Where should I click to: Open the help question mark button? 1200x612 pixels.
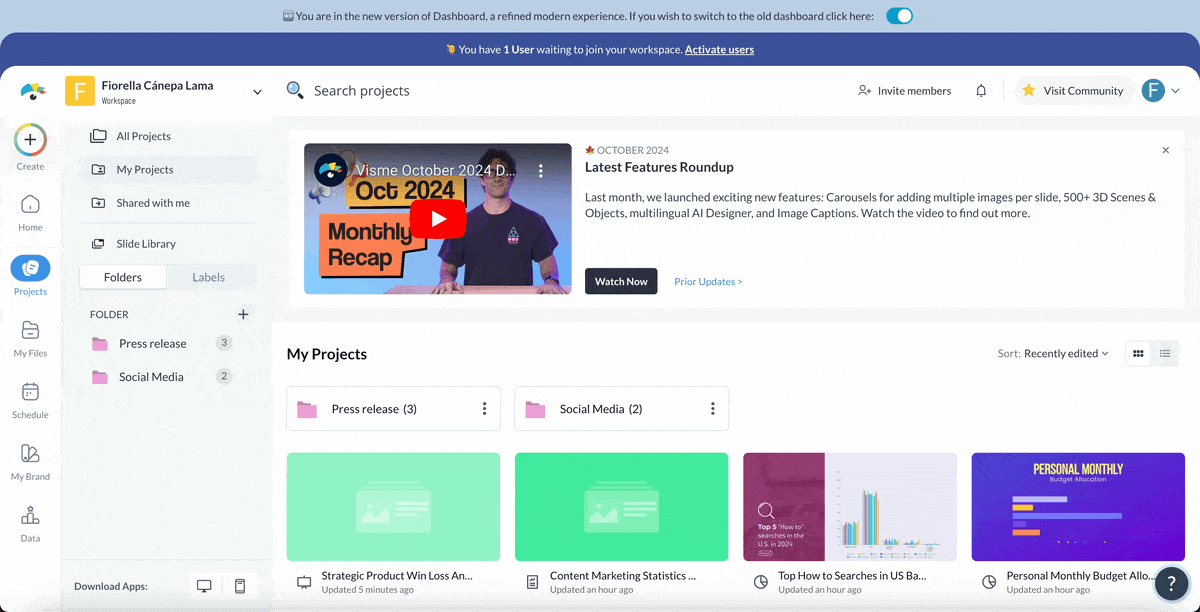pos(1171,584)
